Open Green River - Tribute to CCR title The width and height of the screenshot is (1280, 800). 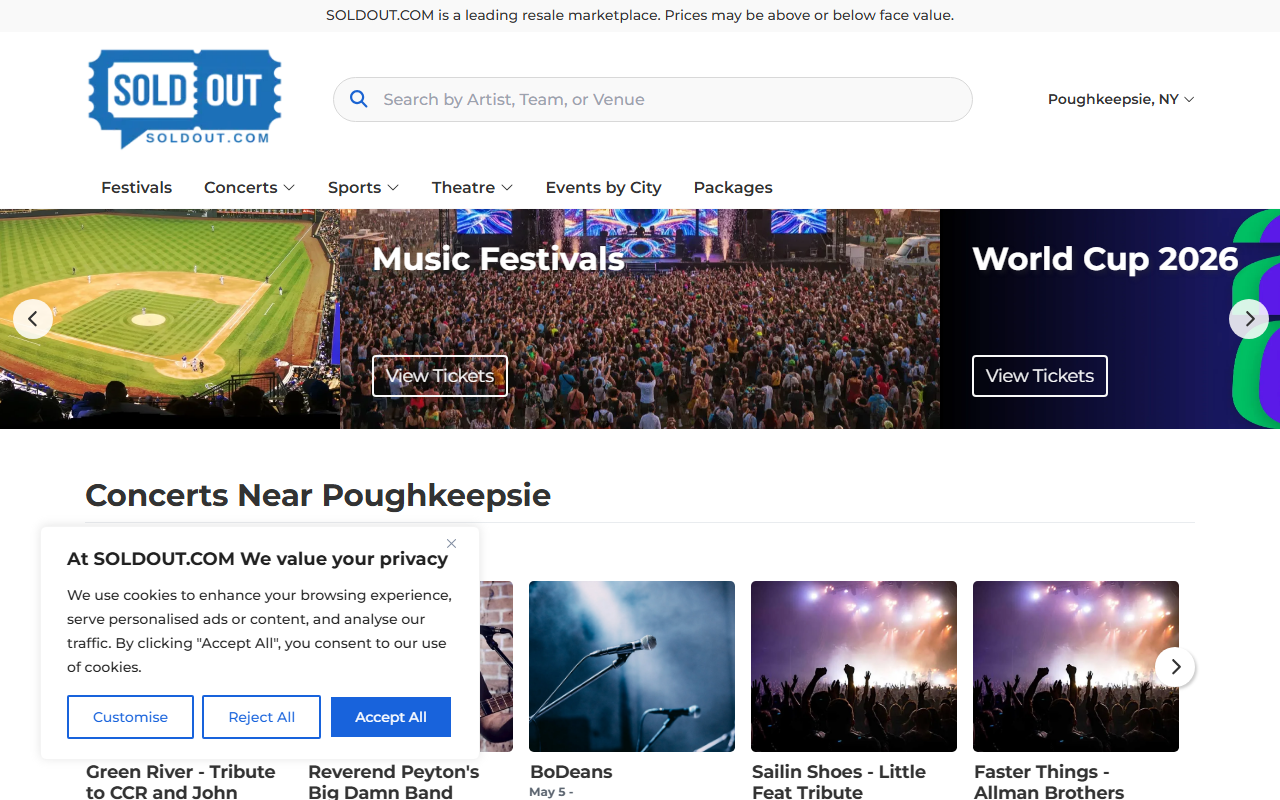(x=181, y=781)
